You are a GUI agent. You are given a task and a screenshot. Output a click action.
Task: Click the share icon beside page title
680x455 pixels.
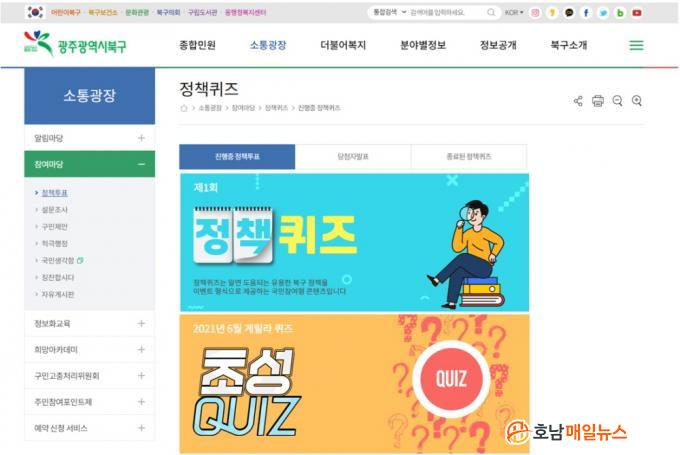(578, 101)
